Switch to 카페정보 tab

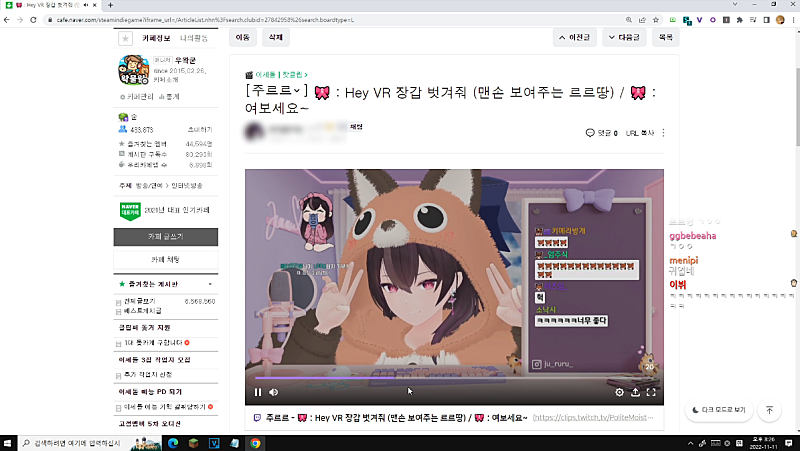[x=156, y=38]
